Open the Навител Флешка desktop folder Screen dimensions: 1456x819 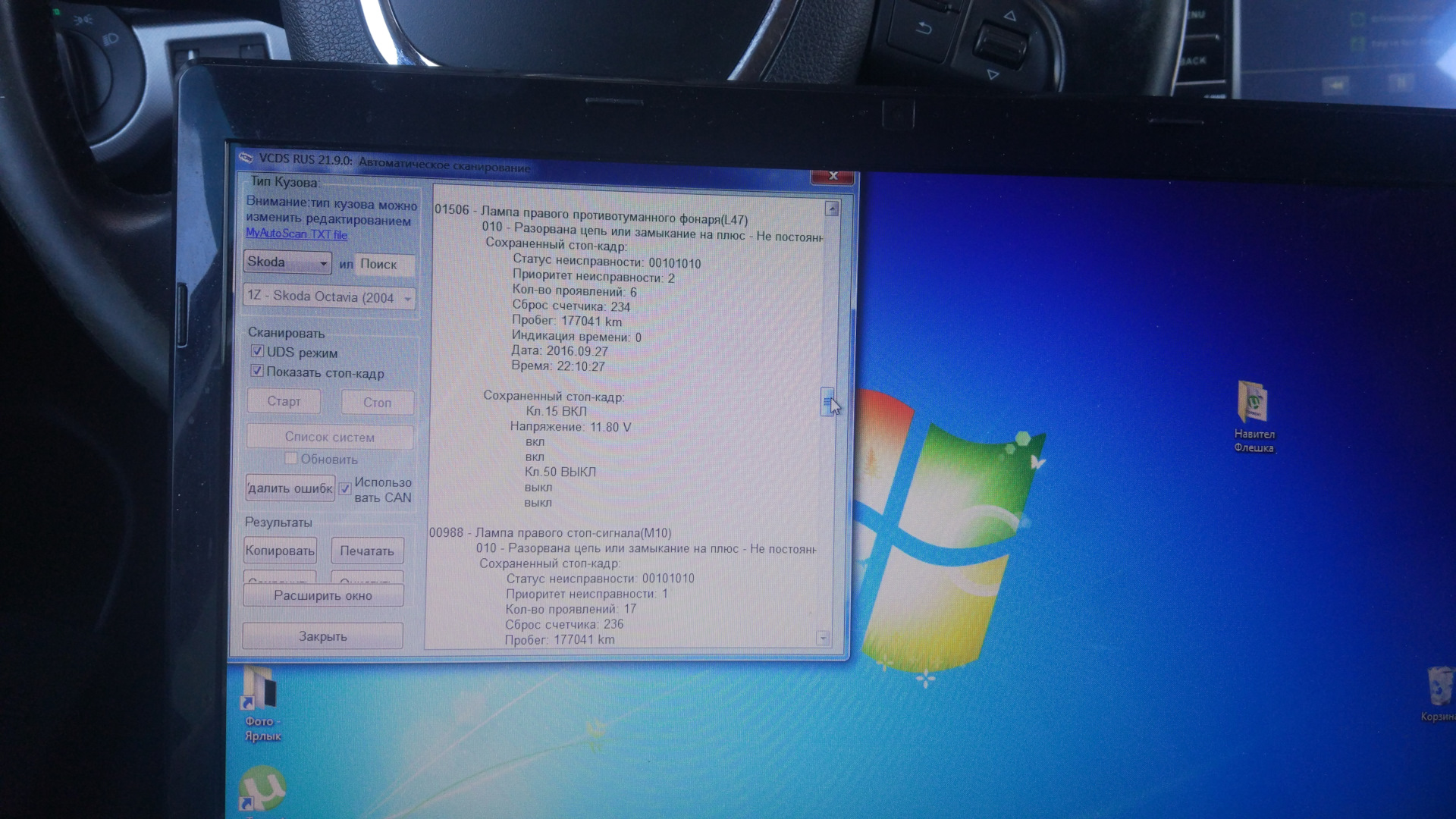1254,416
